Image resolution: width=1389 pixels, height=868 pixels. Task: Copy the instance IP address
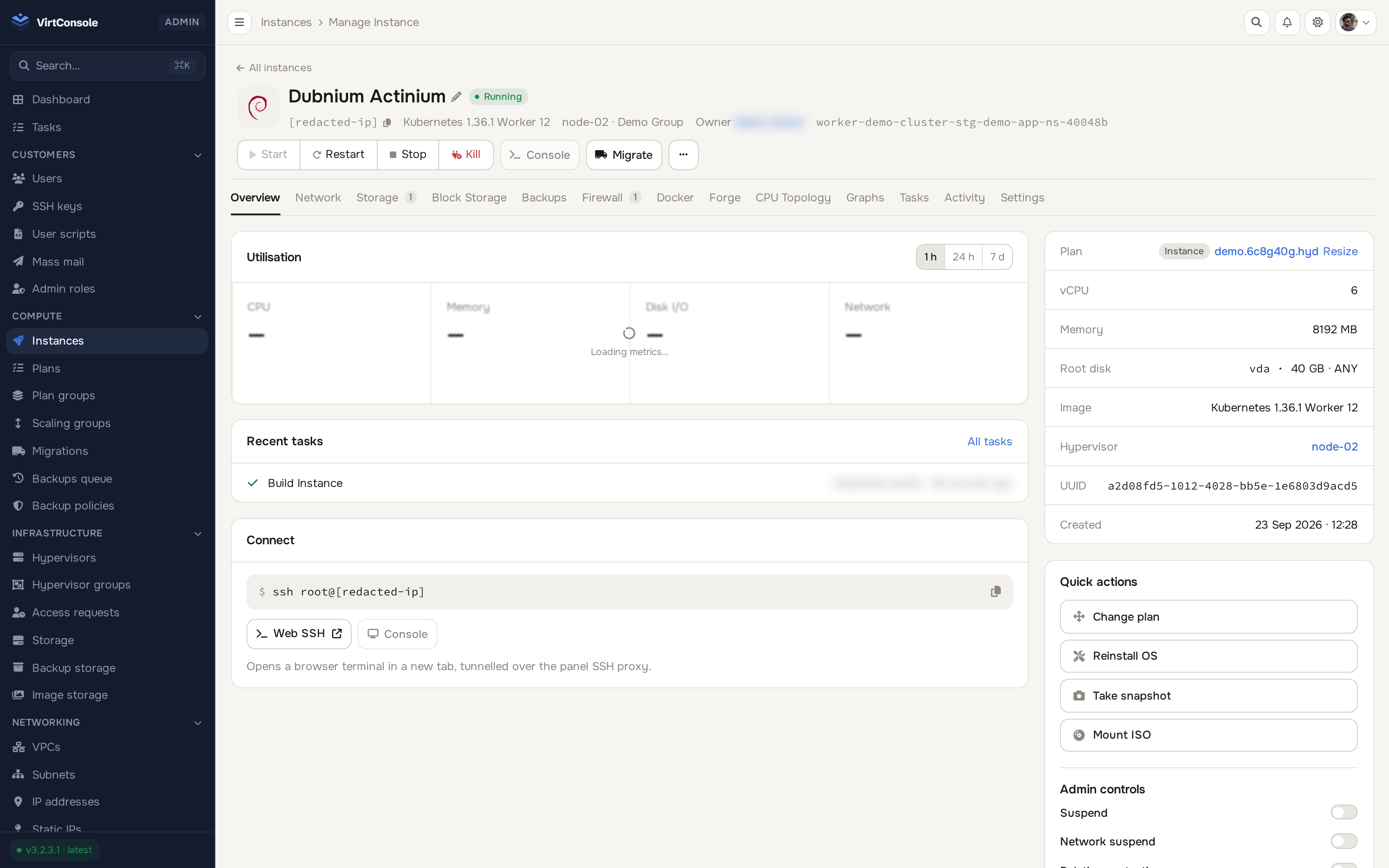click(388, 122)
